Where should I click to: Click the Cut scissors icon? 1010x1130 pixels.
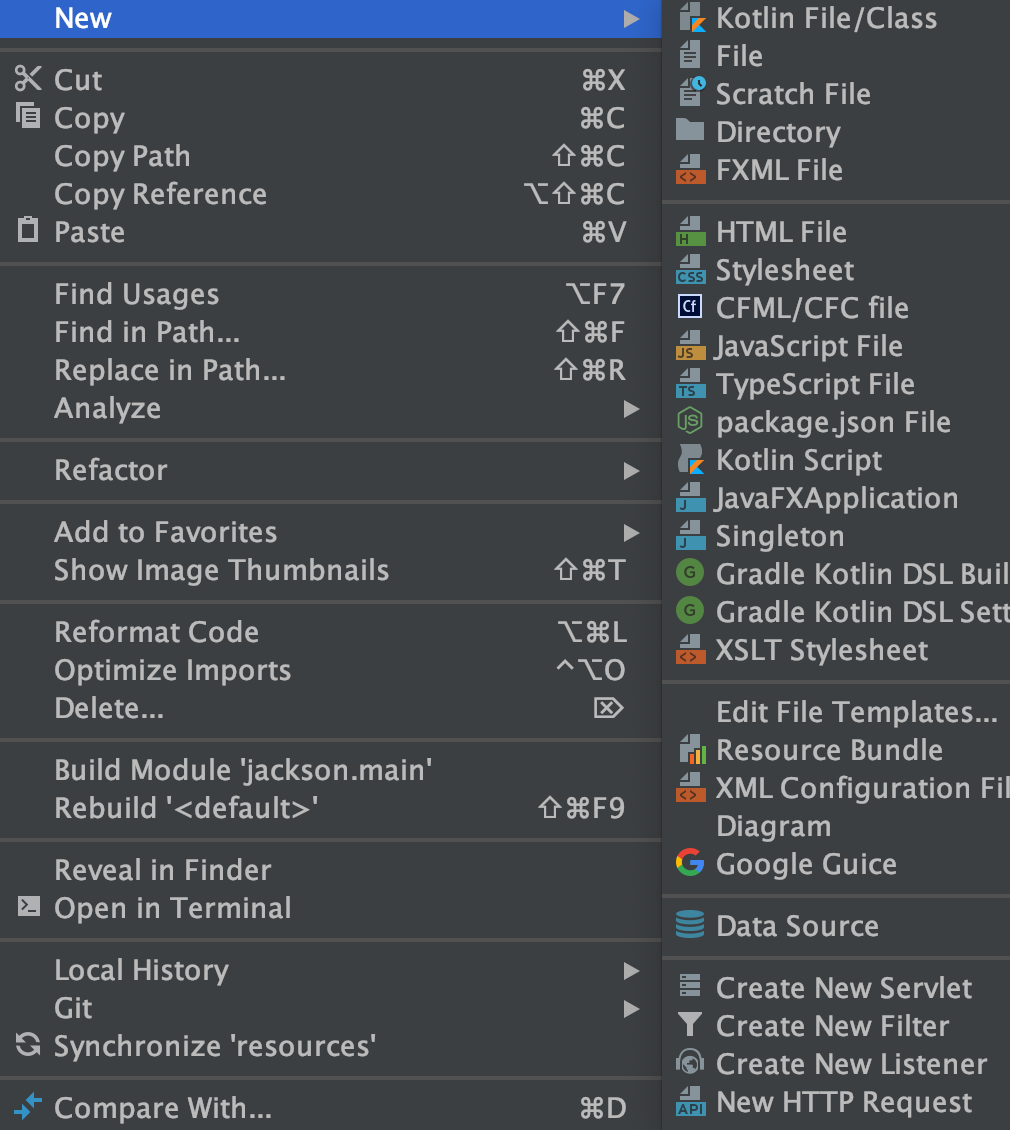[x=27, y=79]
